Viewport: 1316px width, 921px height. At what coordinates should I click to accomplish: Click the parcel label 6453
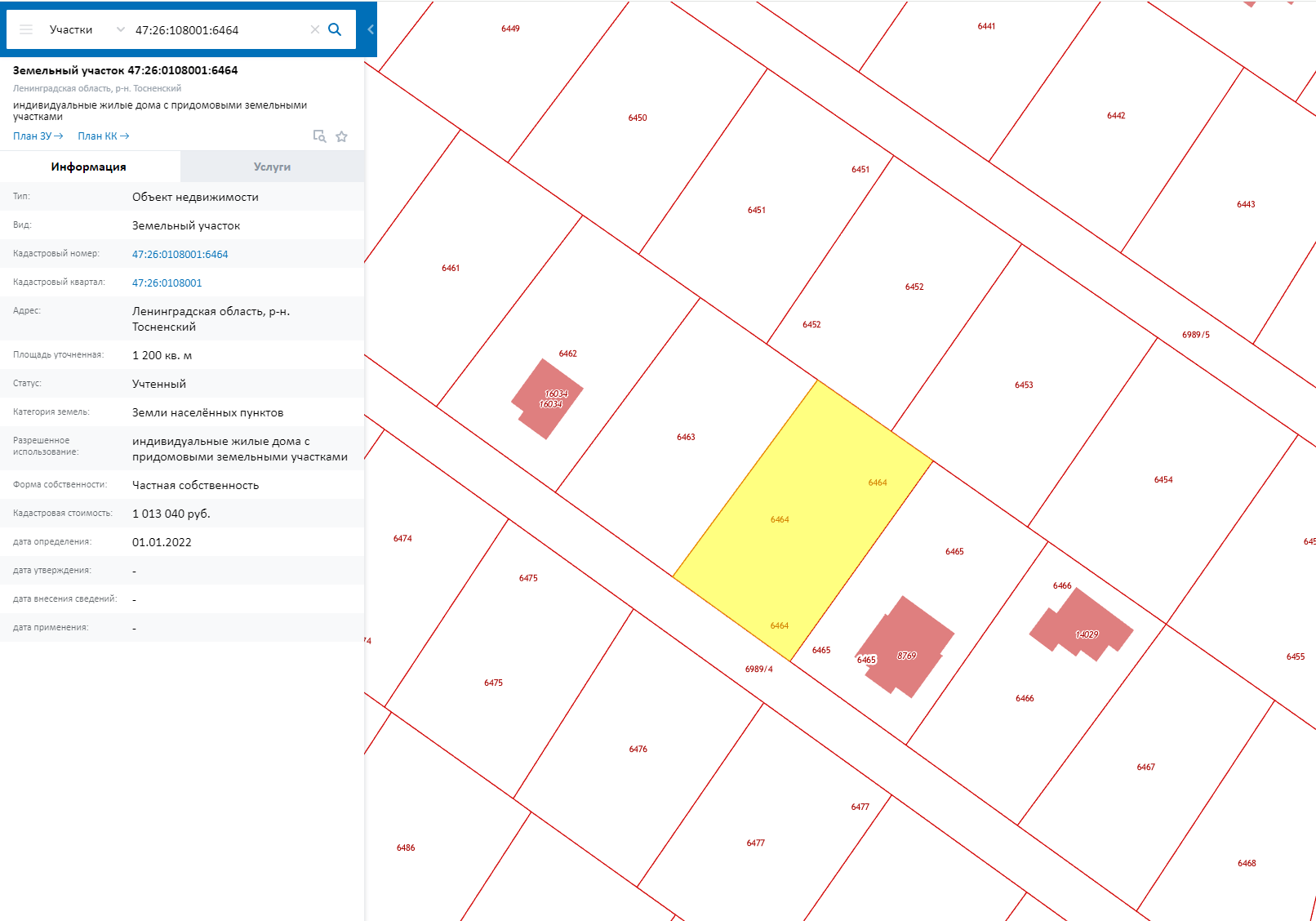pyautogui.click(x=1024, y=385)
